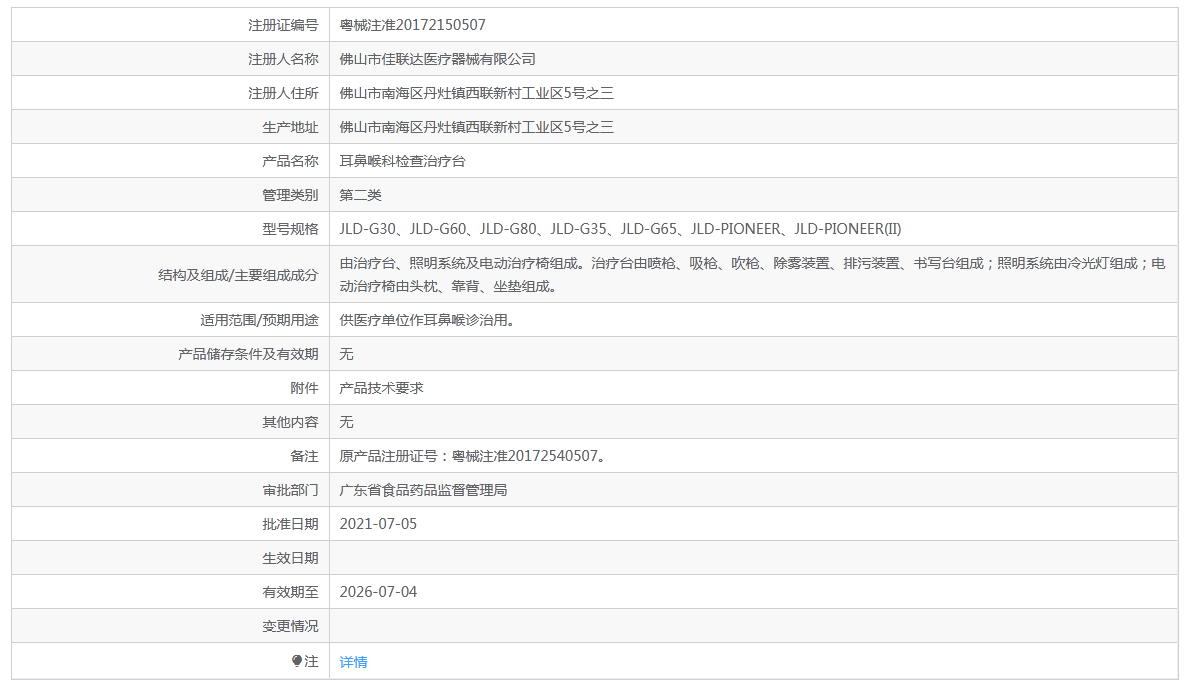The image size is (1192, 680).
Task: Click 无 in the 产品储存条件及有效期 row
Action: coord(346,354)
